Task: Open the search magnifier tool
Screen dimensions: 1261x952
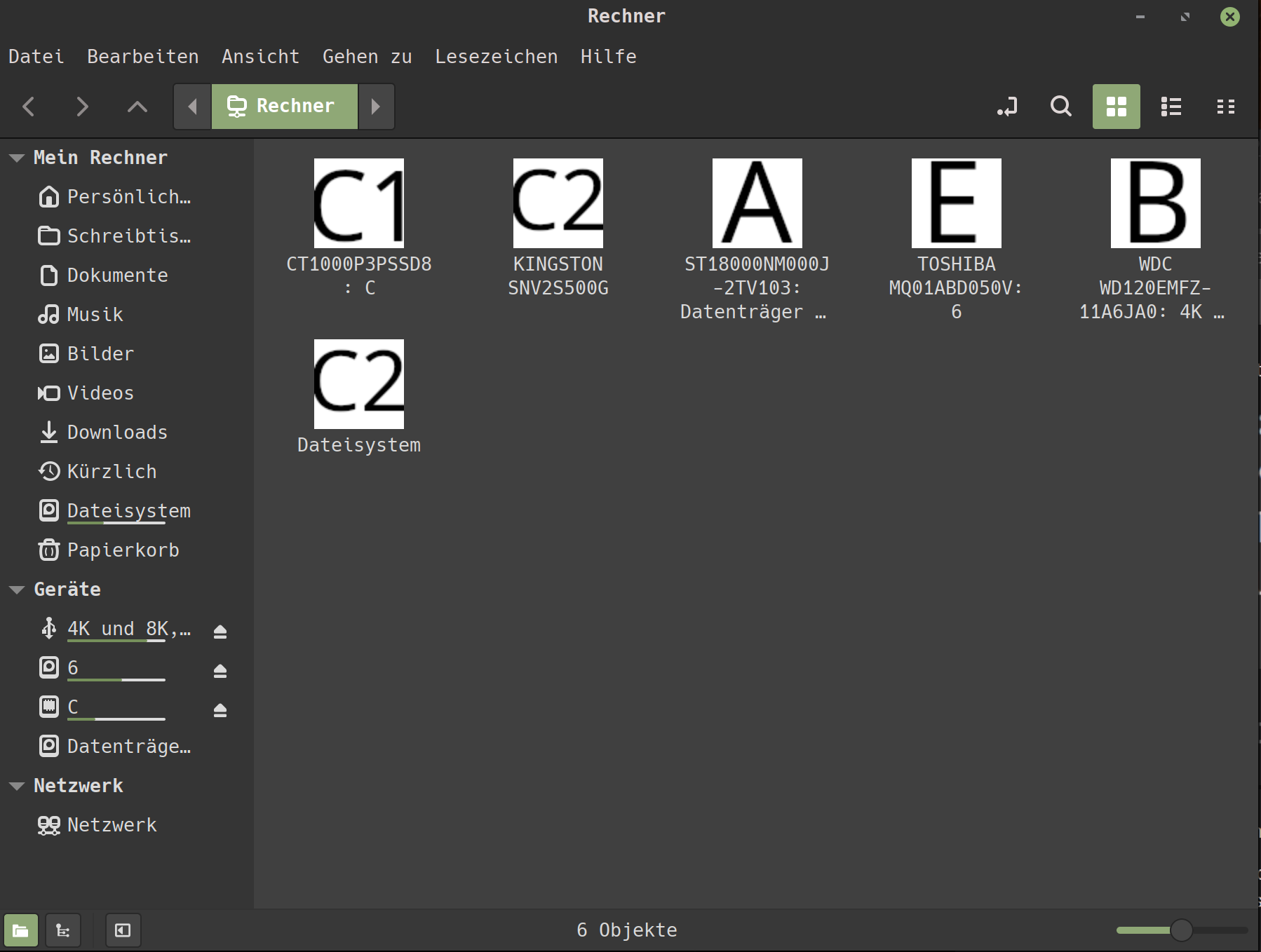Action: click(1061, 107)
